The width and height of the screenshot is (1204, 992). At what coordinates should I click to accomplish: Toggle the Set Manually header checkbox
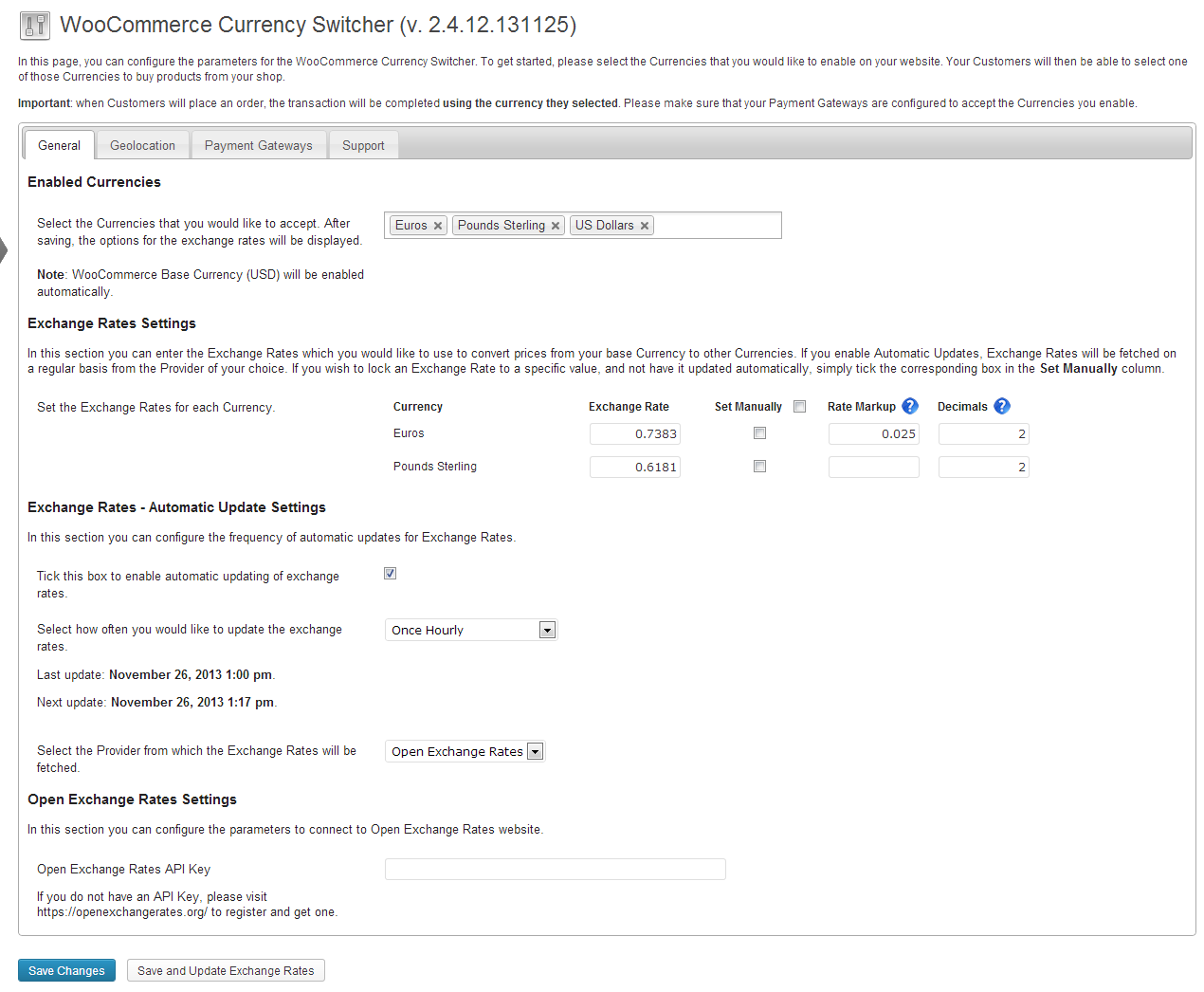point(800,407)
